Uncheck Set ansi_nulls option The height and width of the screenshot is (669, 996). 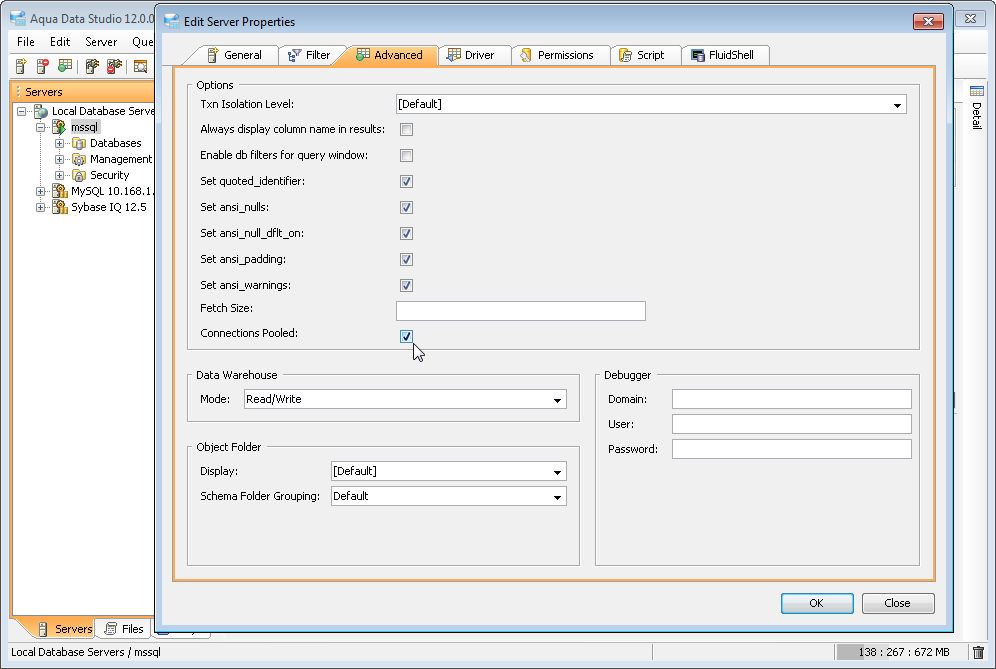coord(407,208)
